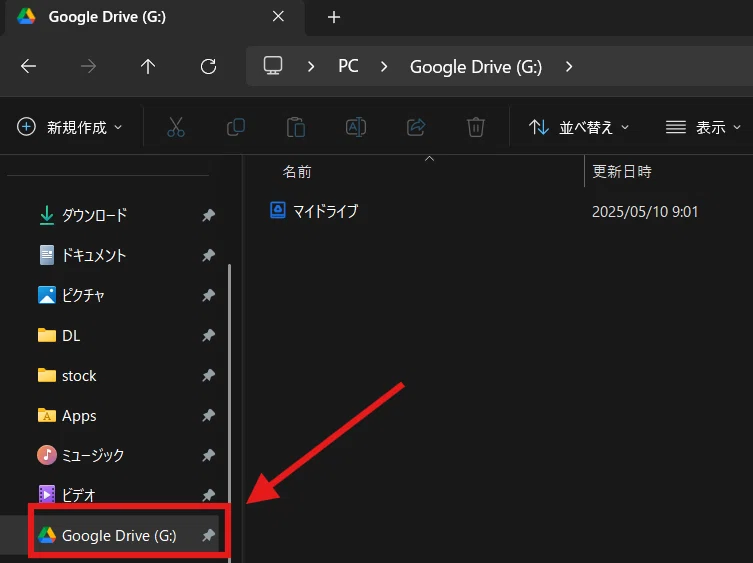
Task: Click the Share icon in toolbar
Action: click(x=416, y=127)
